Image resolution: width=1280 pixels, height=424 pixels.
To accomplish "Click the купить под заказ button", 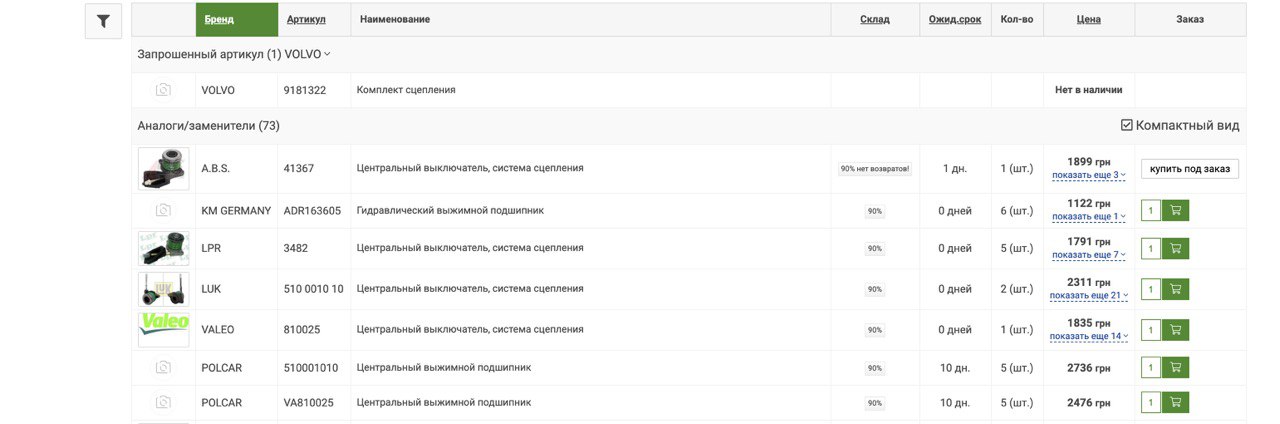I will 1190,169.
